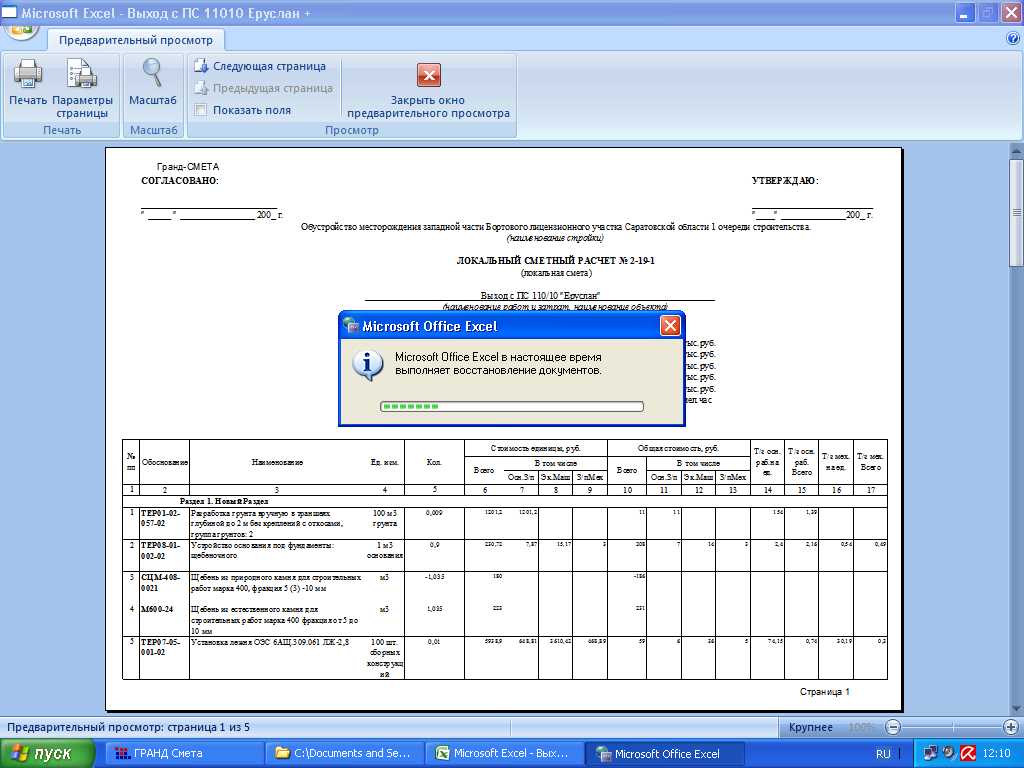Click the Наименование column header
Image resolution: width=1024 pixels, height=768 pixels.
point(277,462)
